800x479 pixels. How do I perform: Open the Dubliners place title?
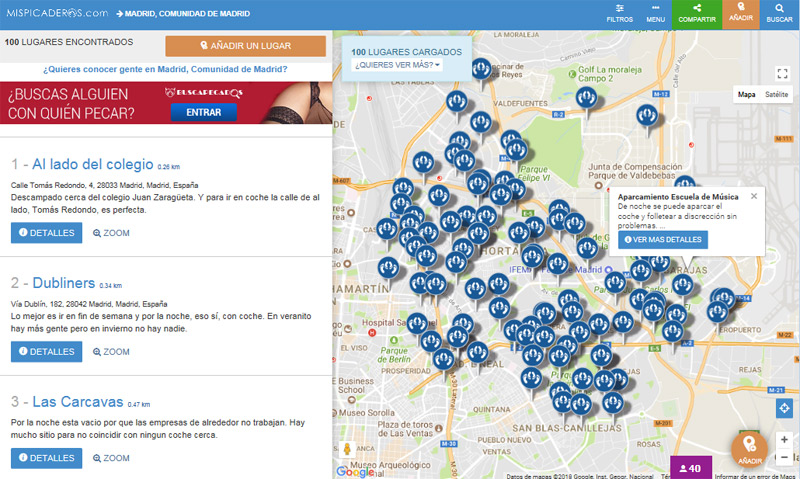pos(64,283)
